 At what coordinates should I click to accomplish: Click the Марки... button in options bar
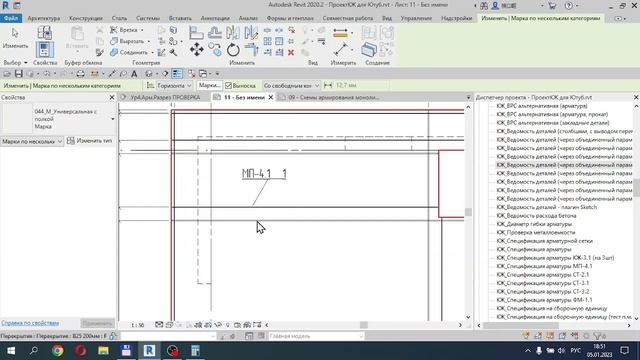pos(209,85)
